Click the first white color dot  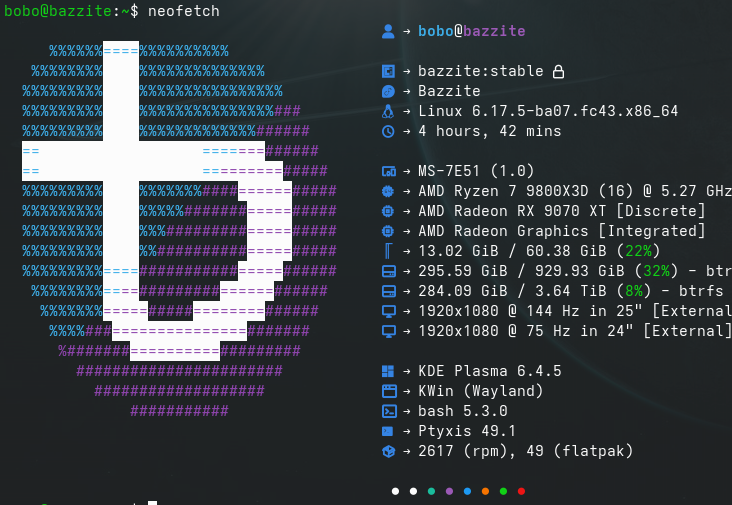(395, 491)
